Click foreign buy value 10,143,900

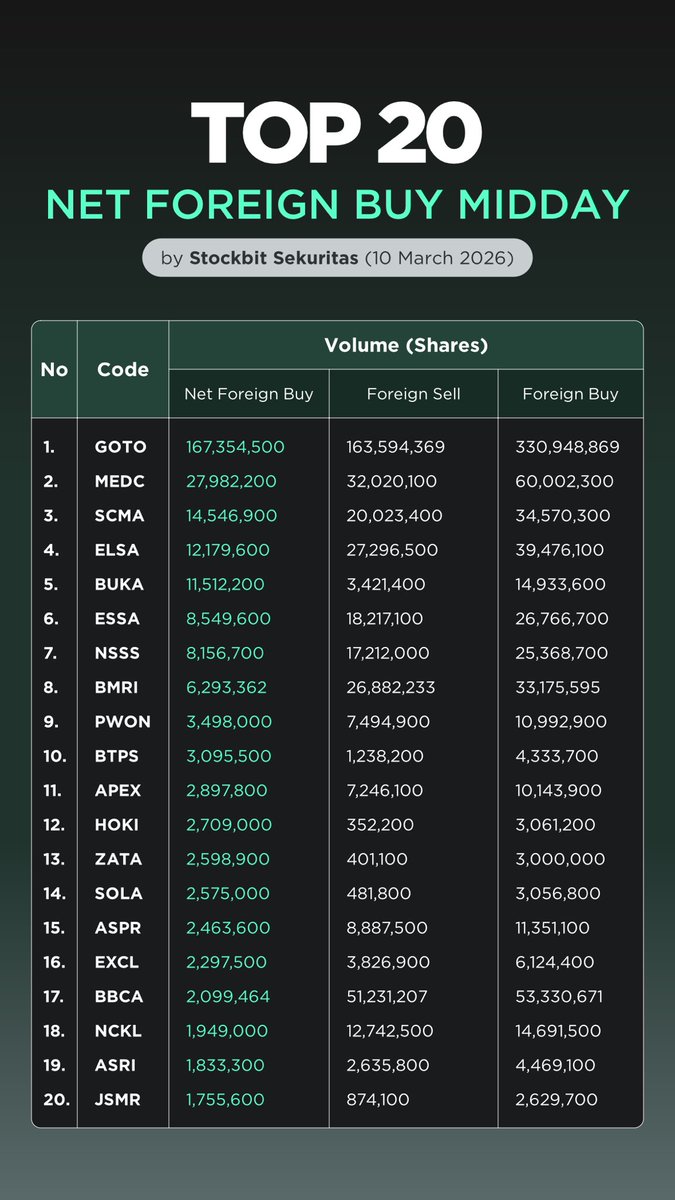coord(558,790)
